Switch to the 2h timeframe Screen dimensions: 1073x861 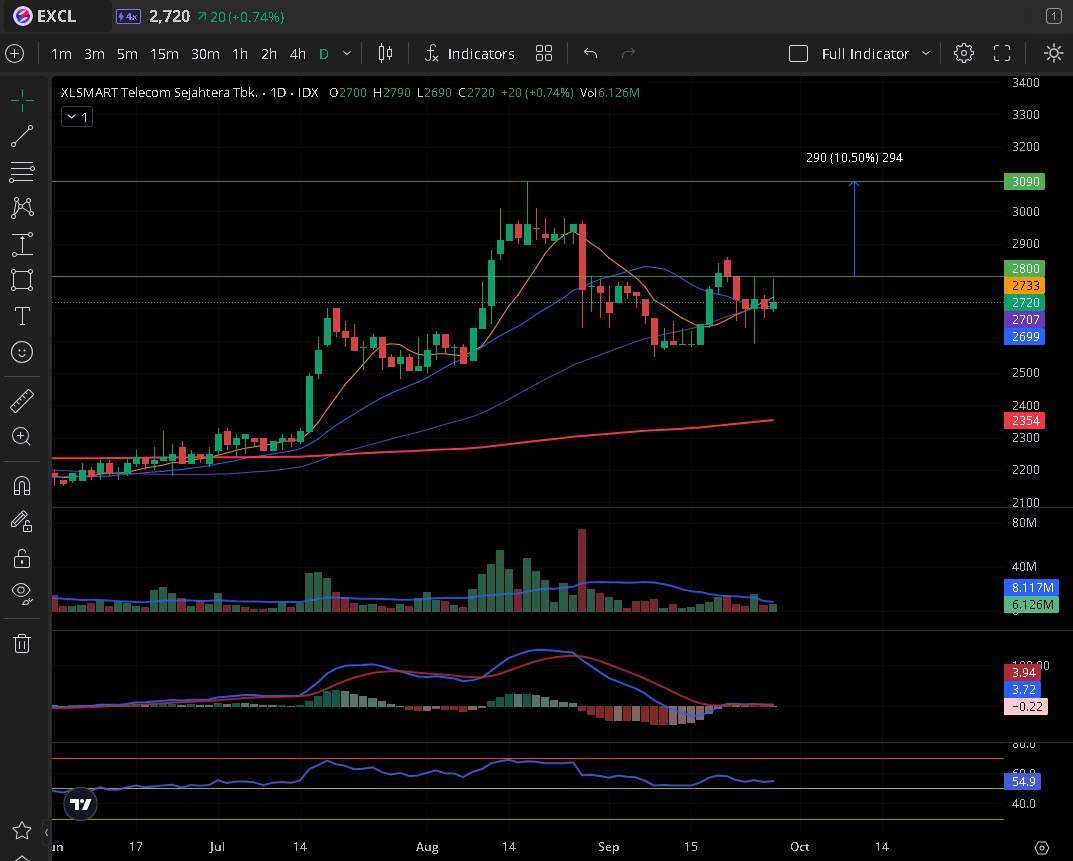269,53
